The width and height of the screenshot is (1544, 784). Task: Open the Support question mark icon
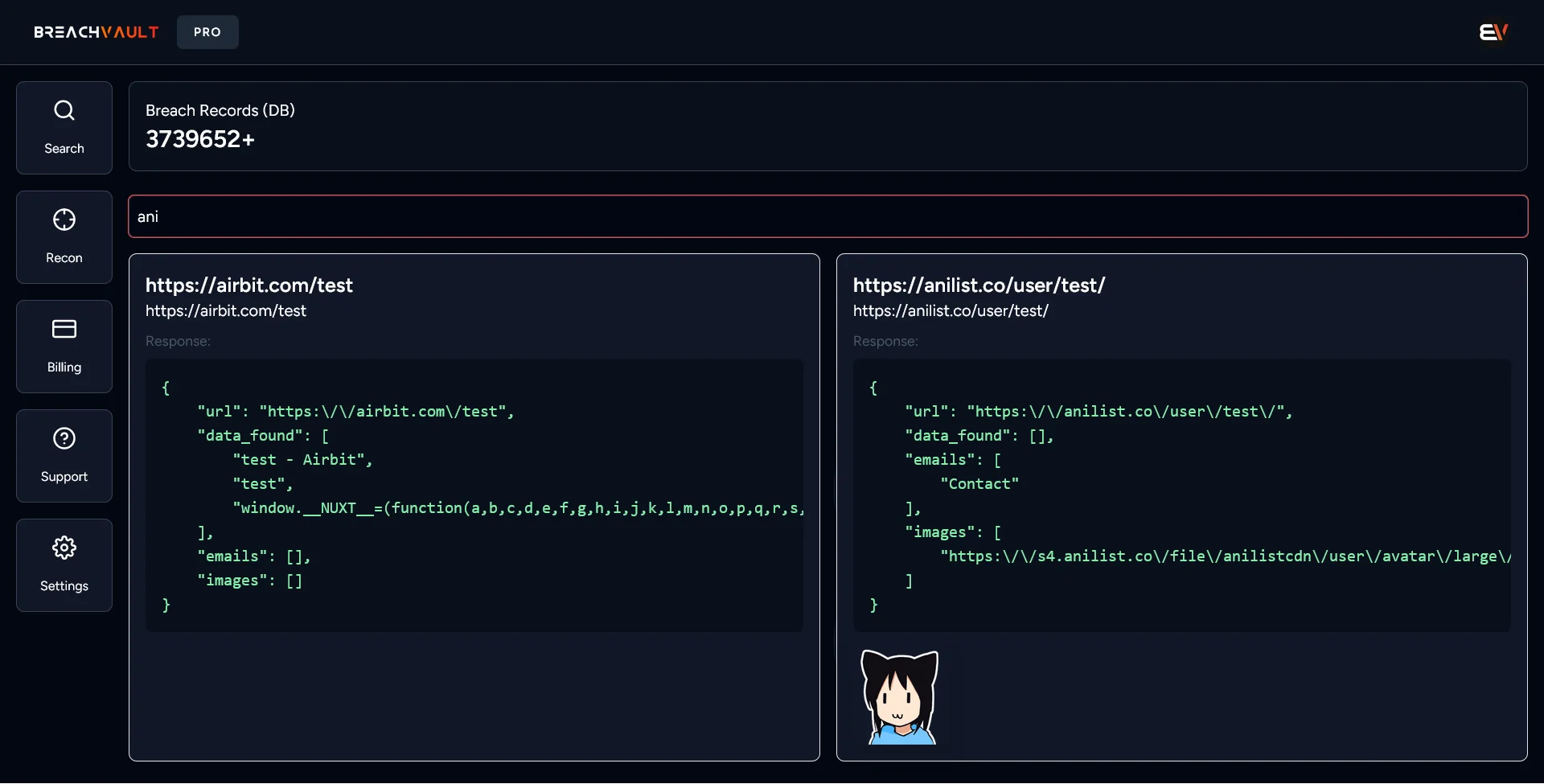64,438
